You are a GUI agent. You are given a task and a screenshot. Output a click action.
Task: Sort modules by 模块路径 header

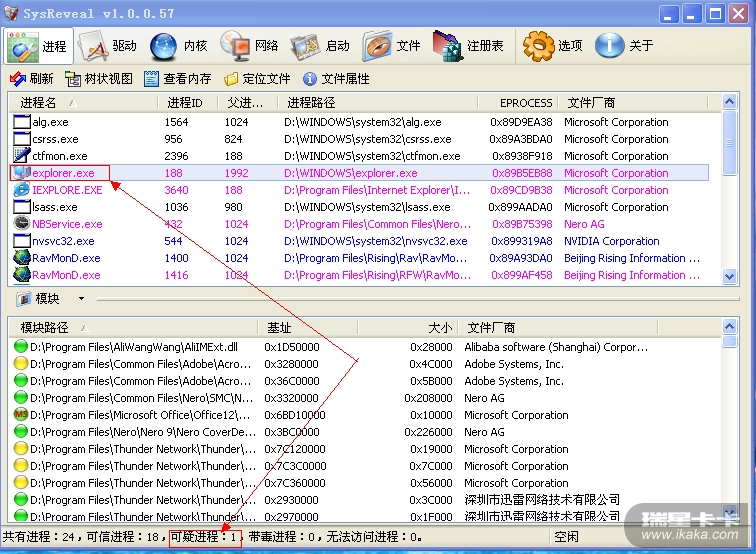133,328
